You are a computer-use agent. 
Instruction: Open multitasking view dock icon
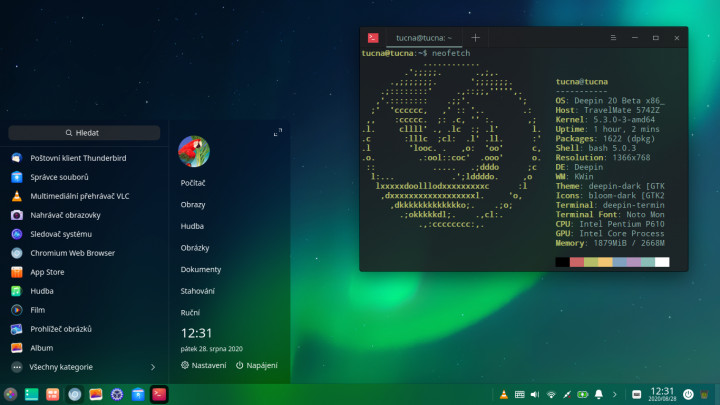point(52,394)
